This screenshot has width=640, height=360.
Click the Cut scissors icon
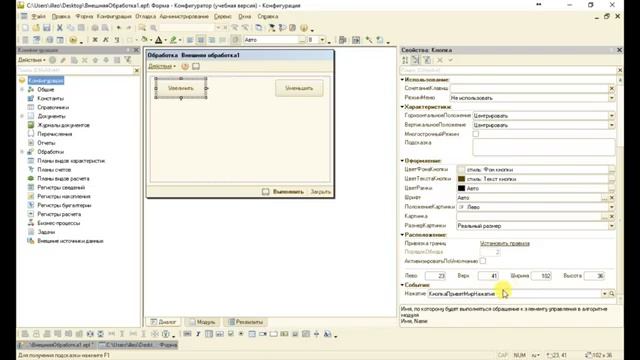click(x=60, y=28)
